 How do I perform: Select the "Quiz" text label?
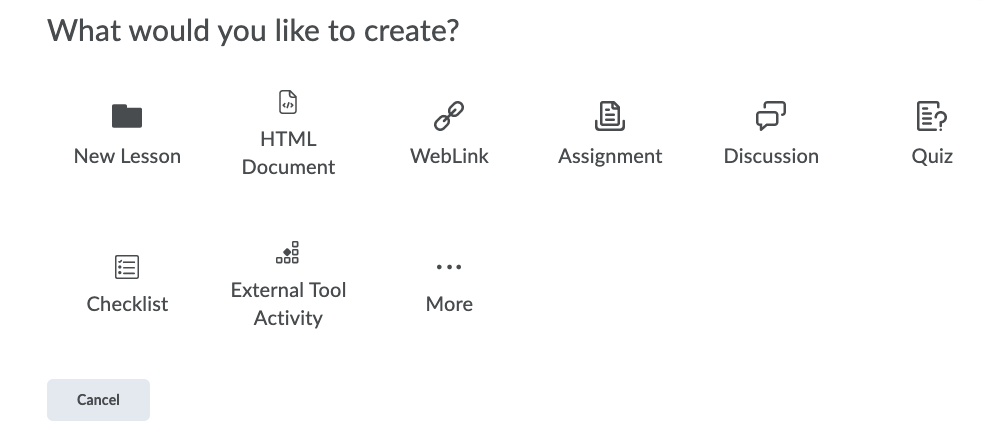pyautogui.click(x=932, y=156)
